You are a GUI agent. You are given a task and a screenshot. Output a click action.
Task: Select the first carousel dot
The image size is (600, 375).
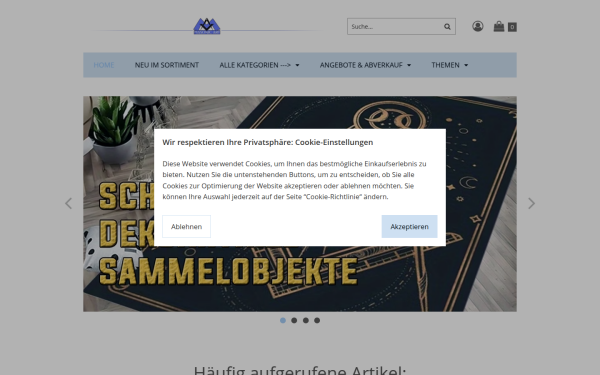[x=283, y=320]
